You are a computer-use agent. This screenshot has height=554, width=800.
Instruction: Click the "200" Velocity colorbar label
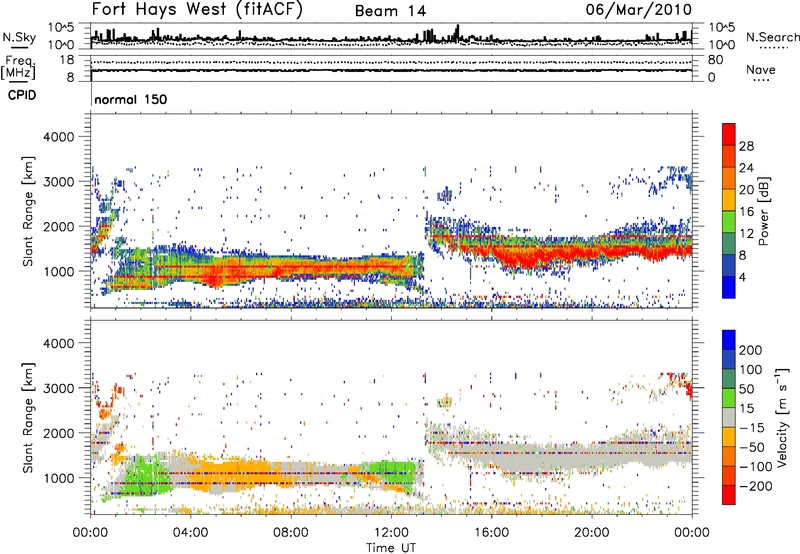(x=751, y=350)
